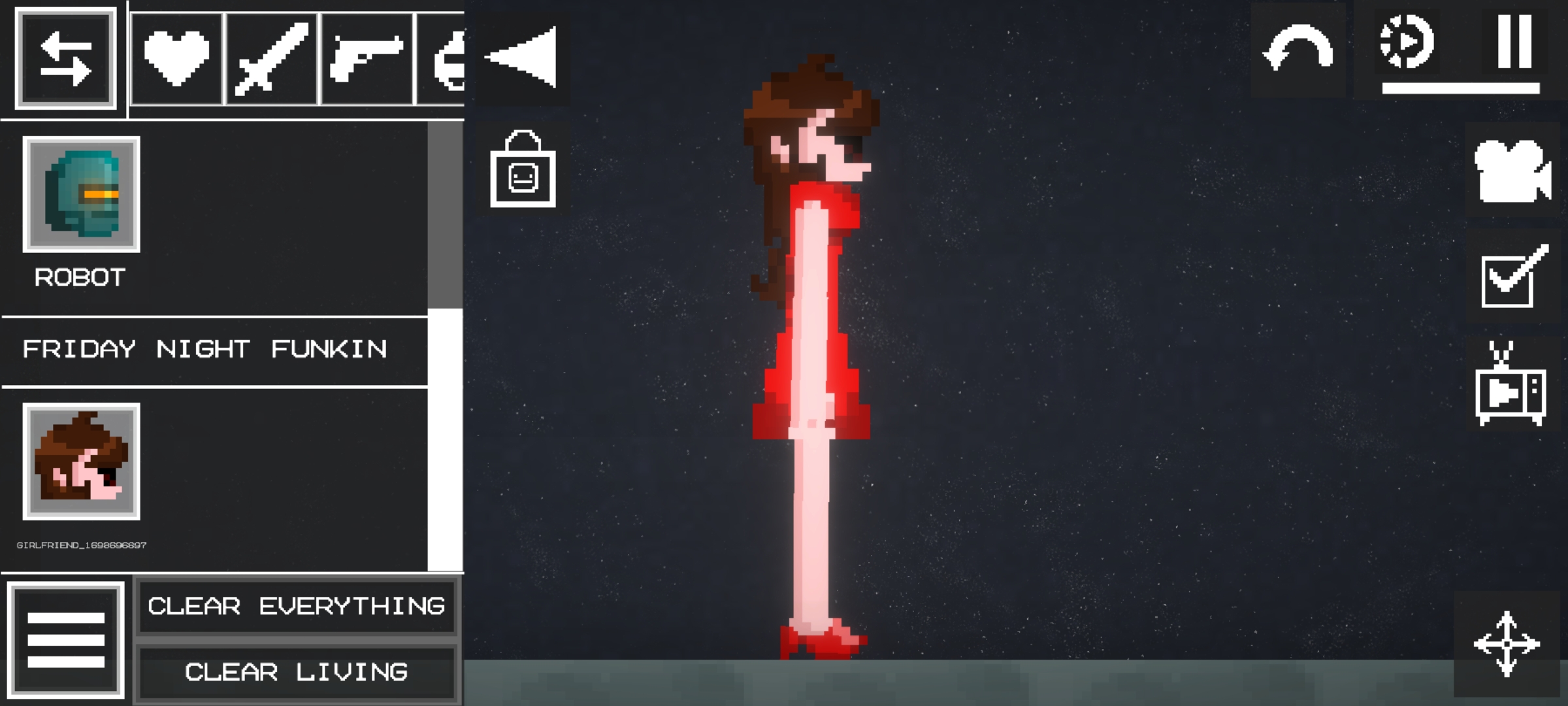Toggle the checkbox selection tool

point(1514,276)
